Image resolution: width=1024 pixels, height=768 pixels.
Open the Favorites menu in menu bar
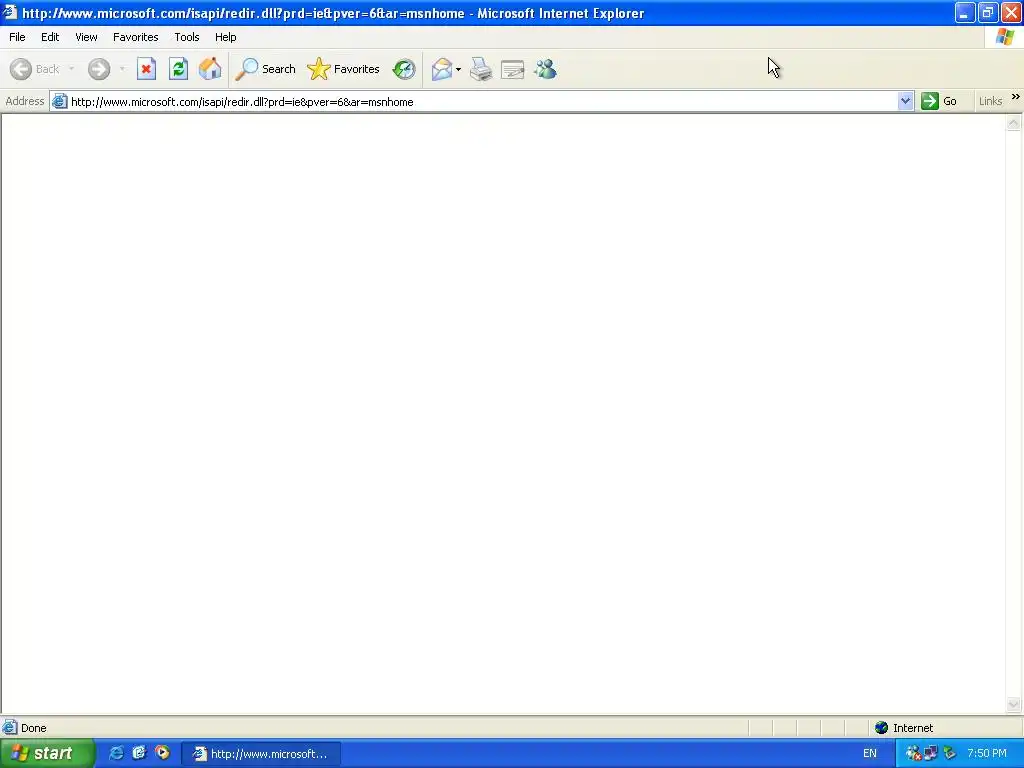click(x=135, y=37)
